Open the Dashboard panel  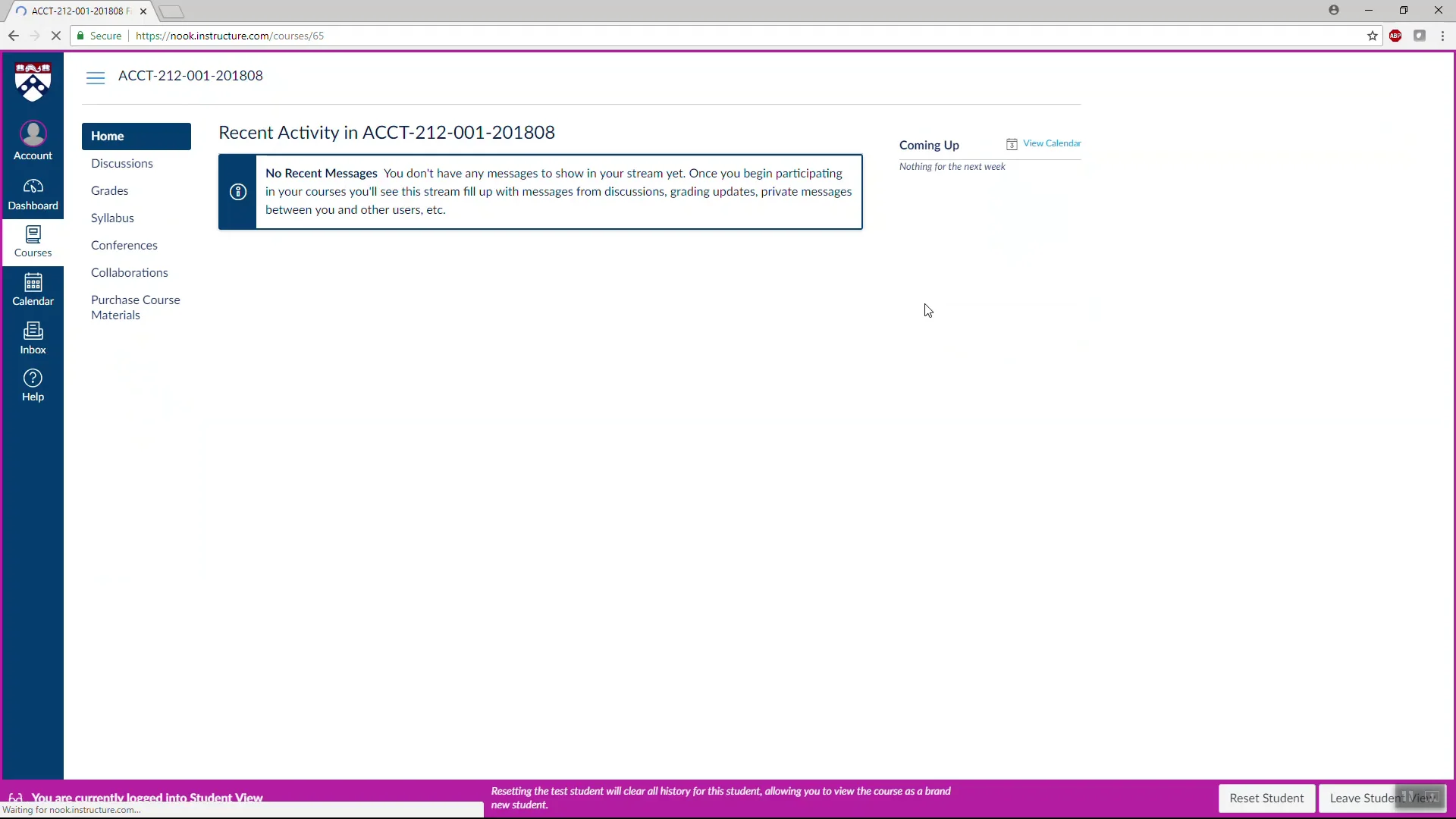click(x=33, y=194)
